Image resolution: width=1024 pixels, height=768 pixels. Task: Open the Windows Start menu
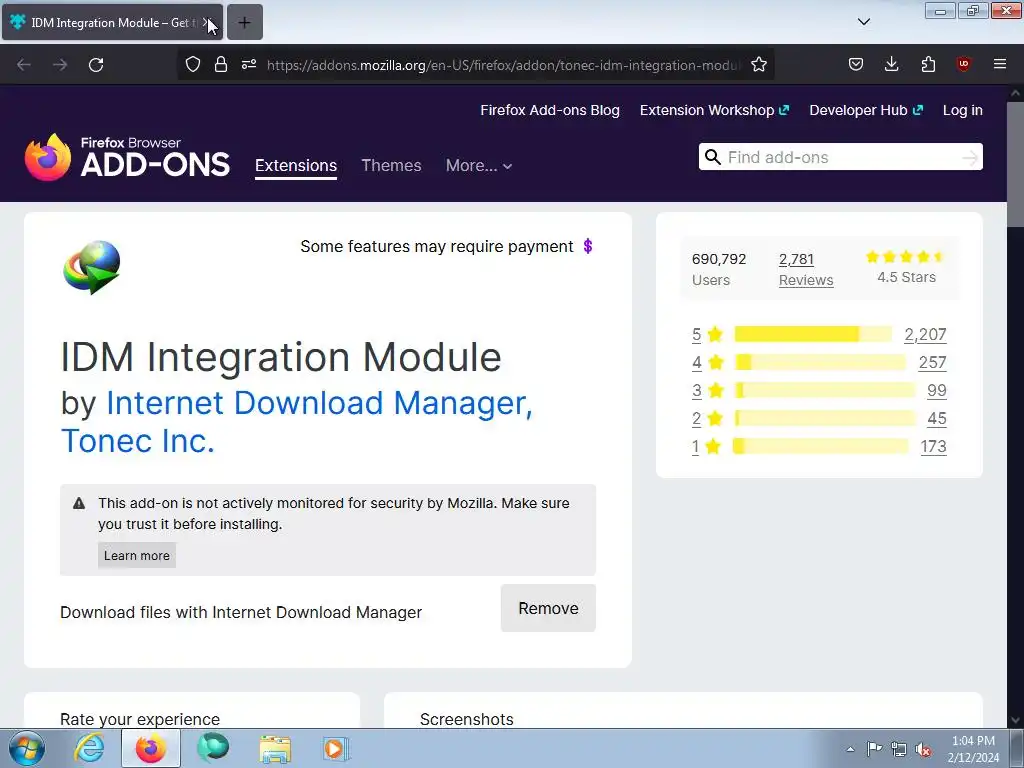27,748
